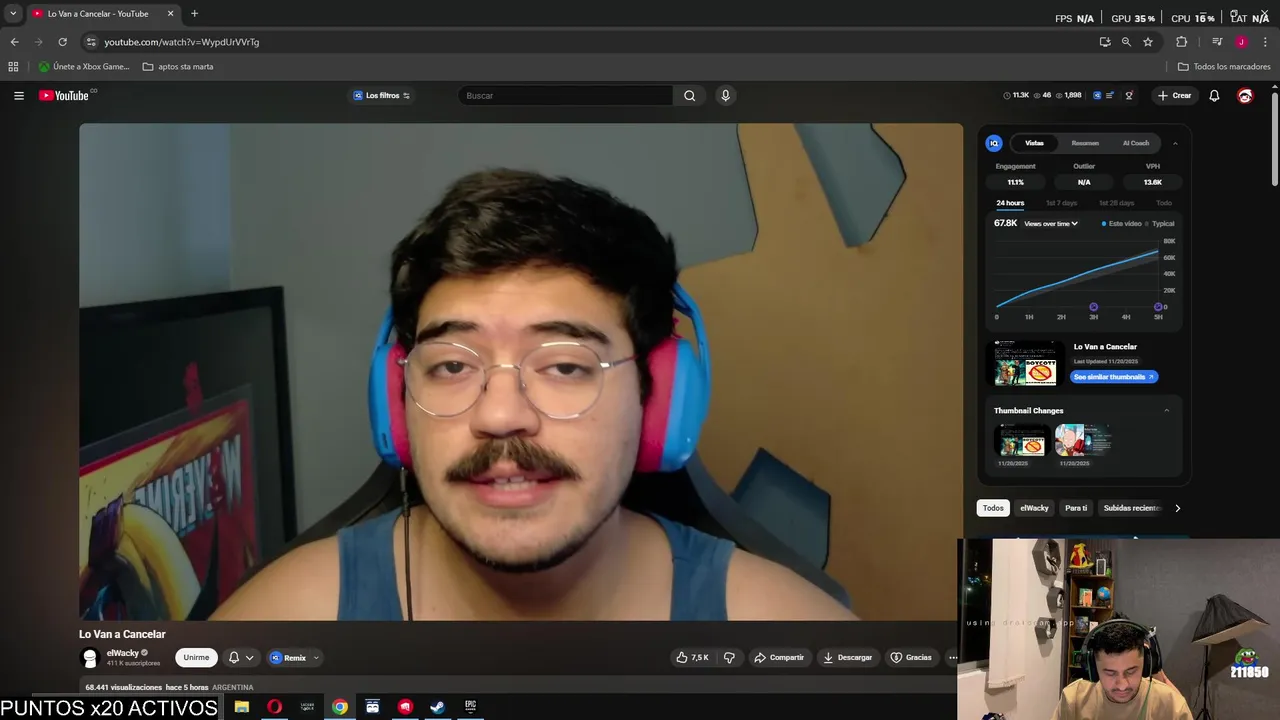The width and height of the screenshot is (1280, 720).
Task: Click the blue IQ badge in the stats panel
Action: (x=994, y=143)
